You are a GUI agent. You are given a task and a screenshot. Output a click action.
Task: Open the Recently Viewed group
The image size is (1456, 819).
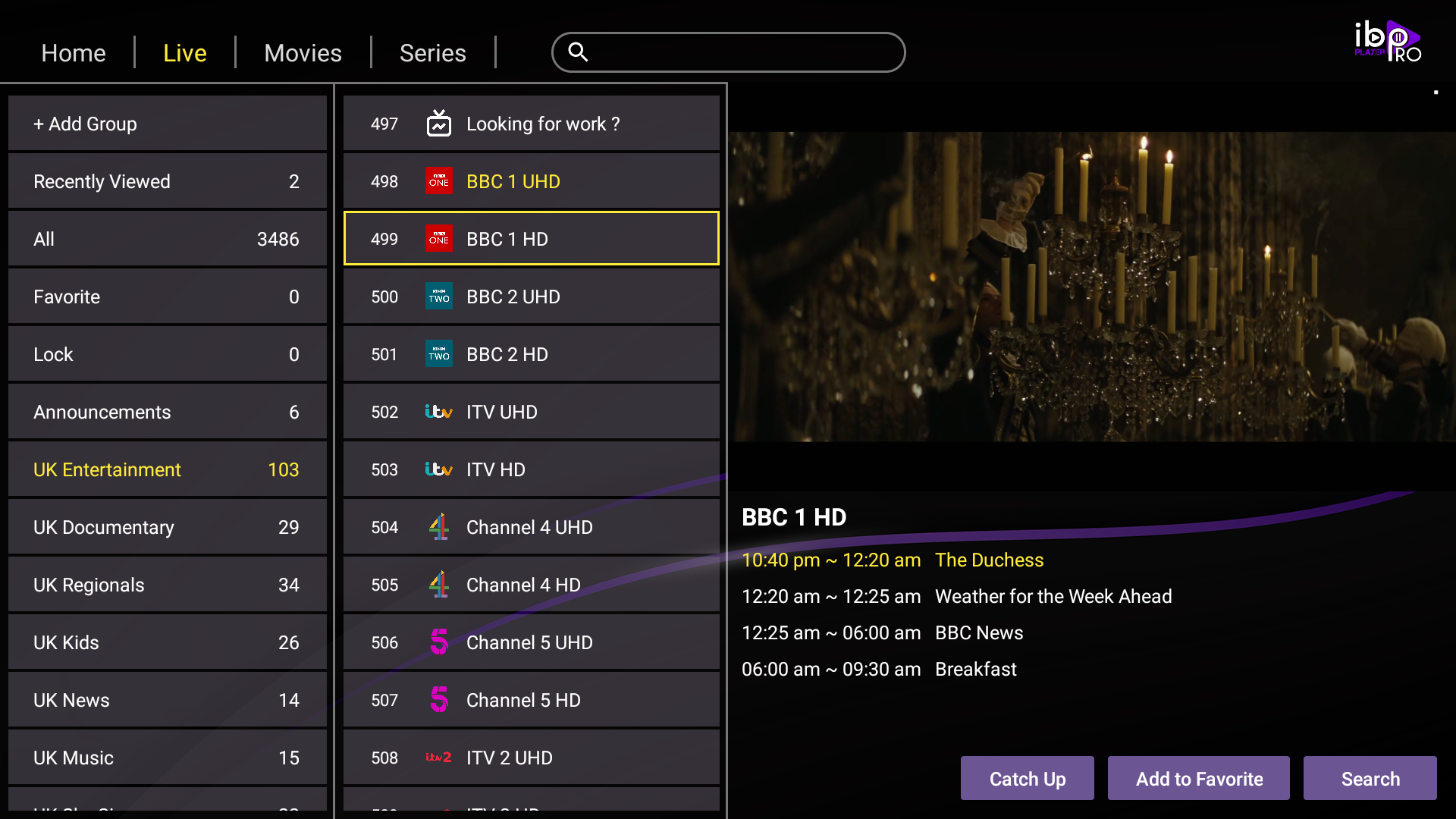click(168, 181)
